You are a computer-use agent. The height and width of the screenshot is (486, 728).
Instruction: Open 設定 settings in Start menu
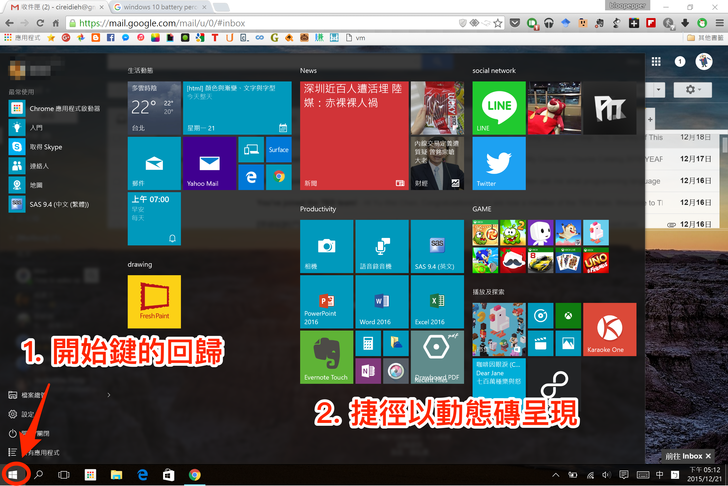pos(21,414)
